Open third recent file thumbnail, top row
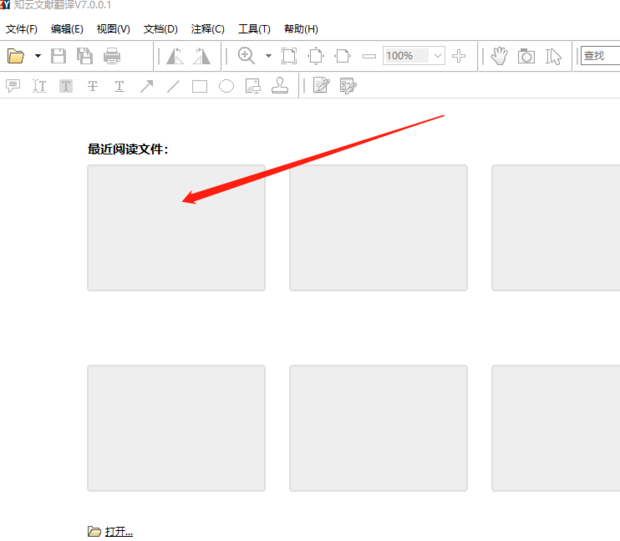The height and width of the screenshot is (541, 620). 556,228
